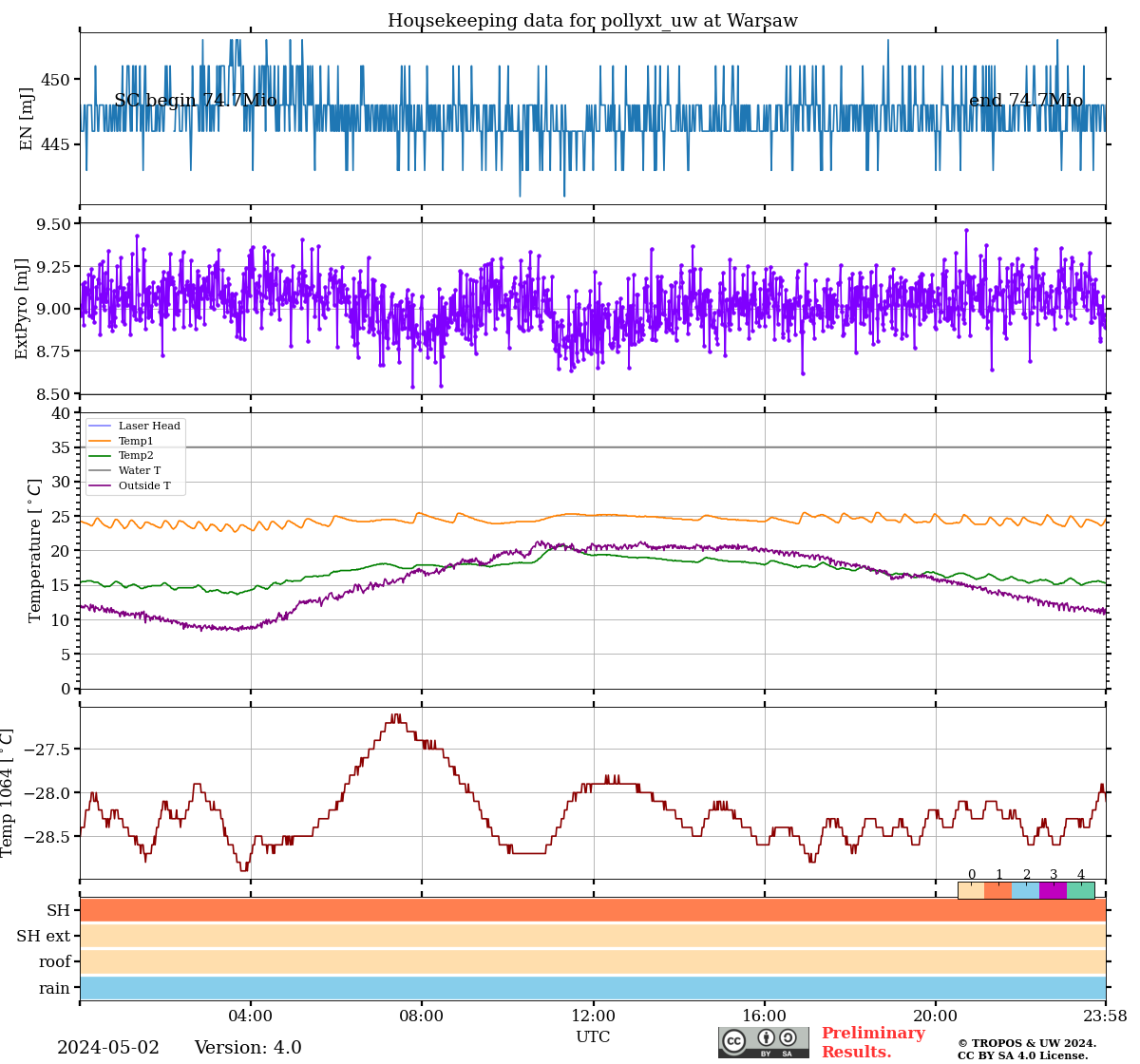Select the status 3 magenta color swatch
The image size is (1140, 1064).
click(x=1054, y=890)
